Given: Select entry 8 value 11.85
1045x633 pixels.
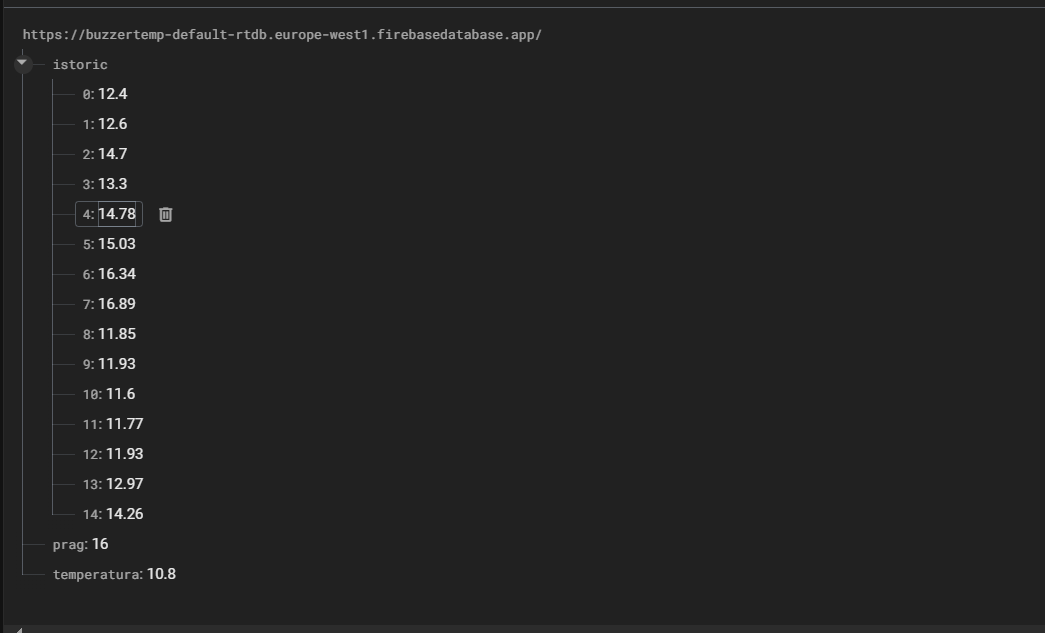Looking at the screenshot, I should (117, 334).
